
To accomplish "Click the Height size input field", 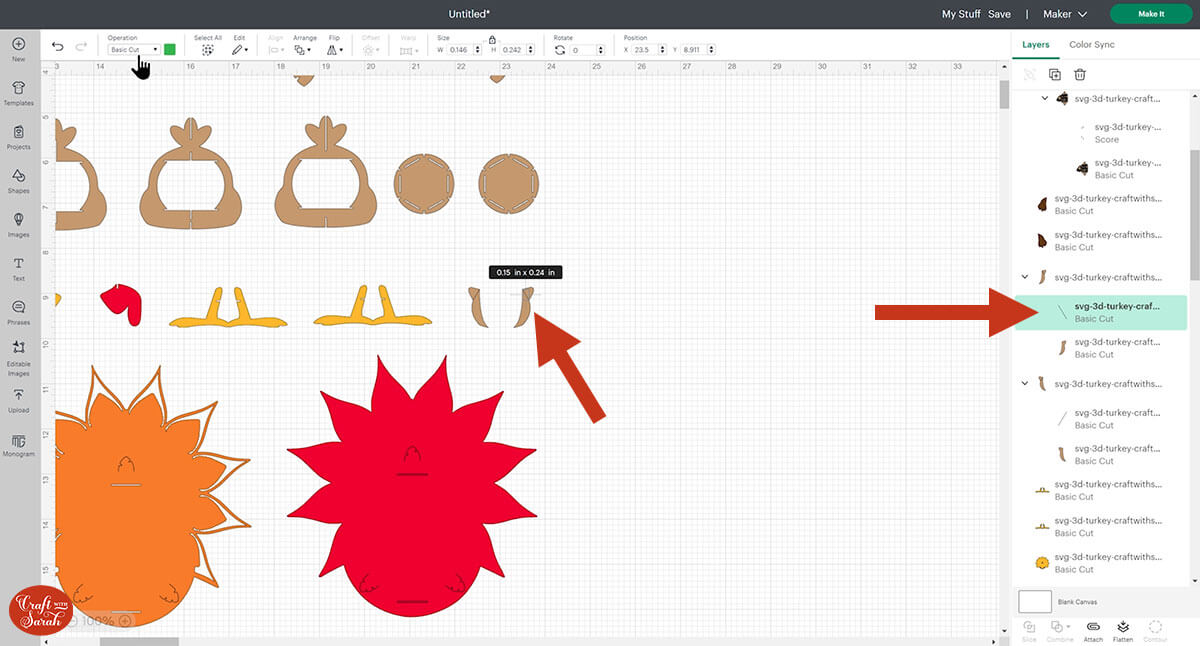I will (511, 49).
